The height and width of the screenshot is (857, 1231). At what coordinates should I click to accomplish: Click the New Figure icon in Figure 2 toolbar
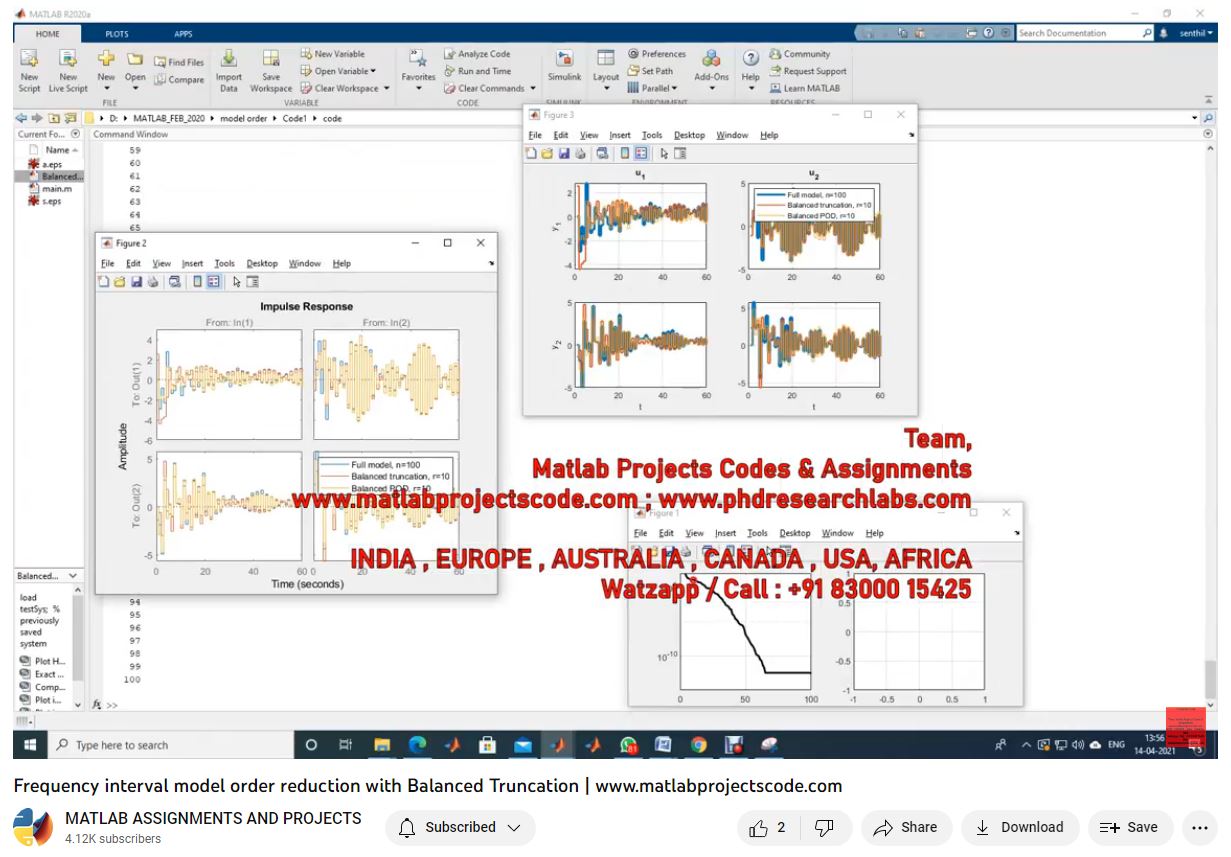104,282
